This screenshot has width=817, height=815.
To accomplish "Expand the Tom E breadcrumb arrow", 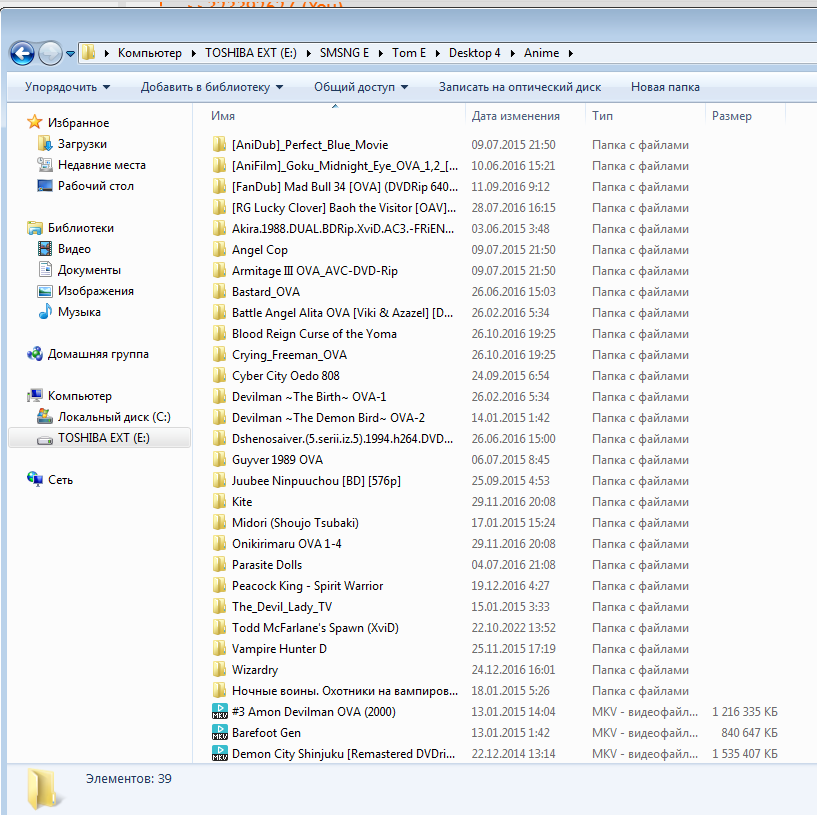I will [x=437, y=53].
